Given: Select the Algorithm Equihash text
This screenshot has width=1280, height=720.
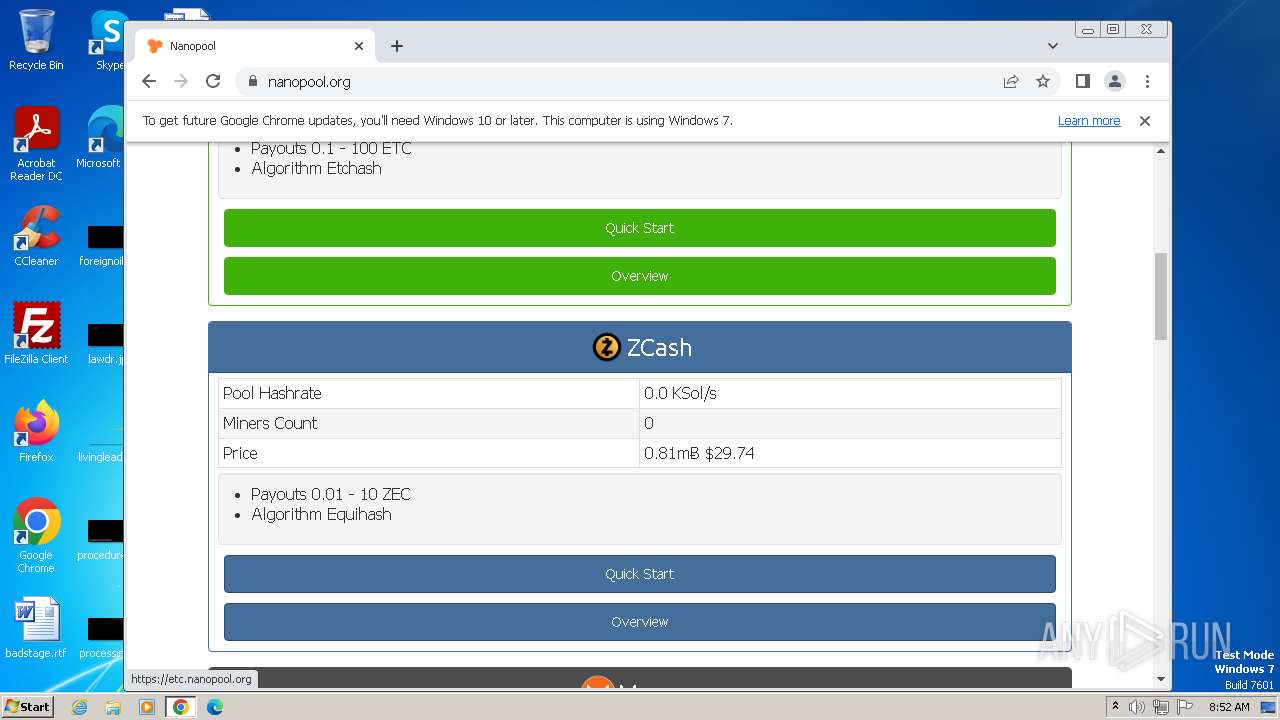Looking at the screenshot, I should pyautogui.click(x=321, y=514).
